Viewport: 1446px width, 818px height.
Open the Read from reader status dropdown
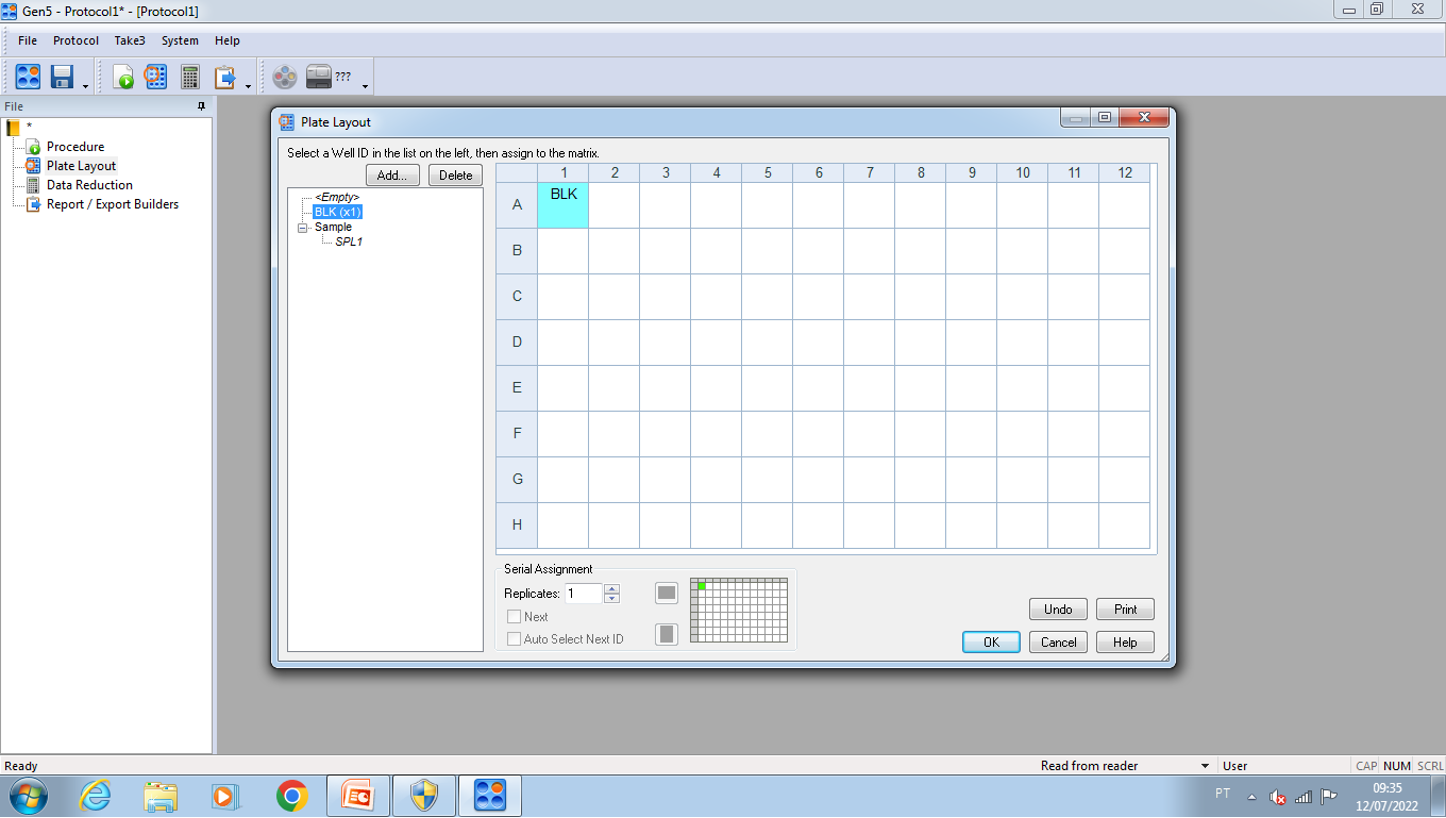tap(1204, 766)
